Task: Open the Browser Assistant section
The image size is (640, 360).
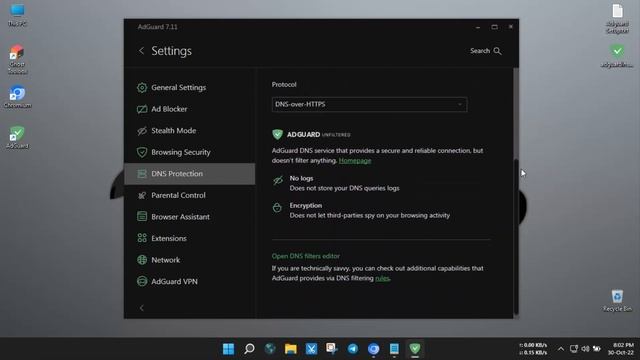Action: click(x=190, y=217)
